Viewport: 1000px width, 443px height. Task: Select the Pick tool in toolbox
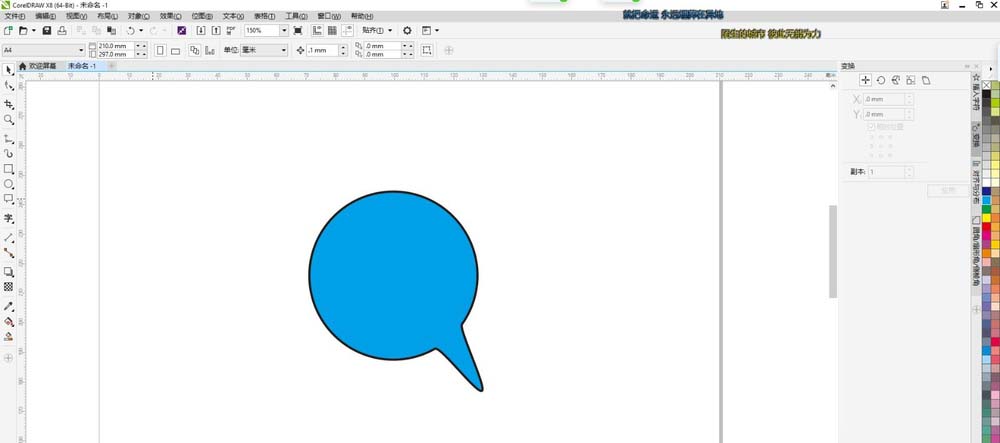8,69
